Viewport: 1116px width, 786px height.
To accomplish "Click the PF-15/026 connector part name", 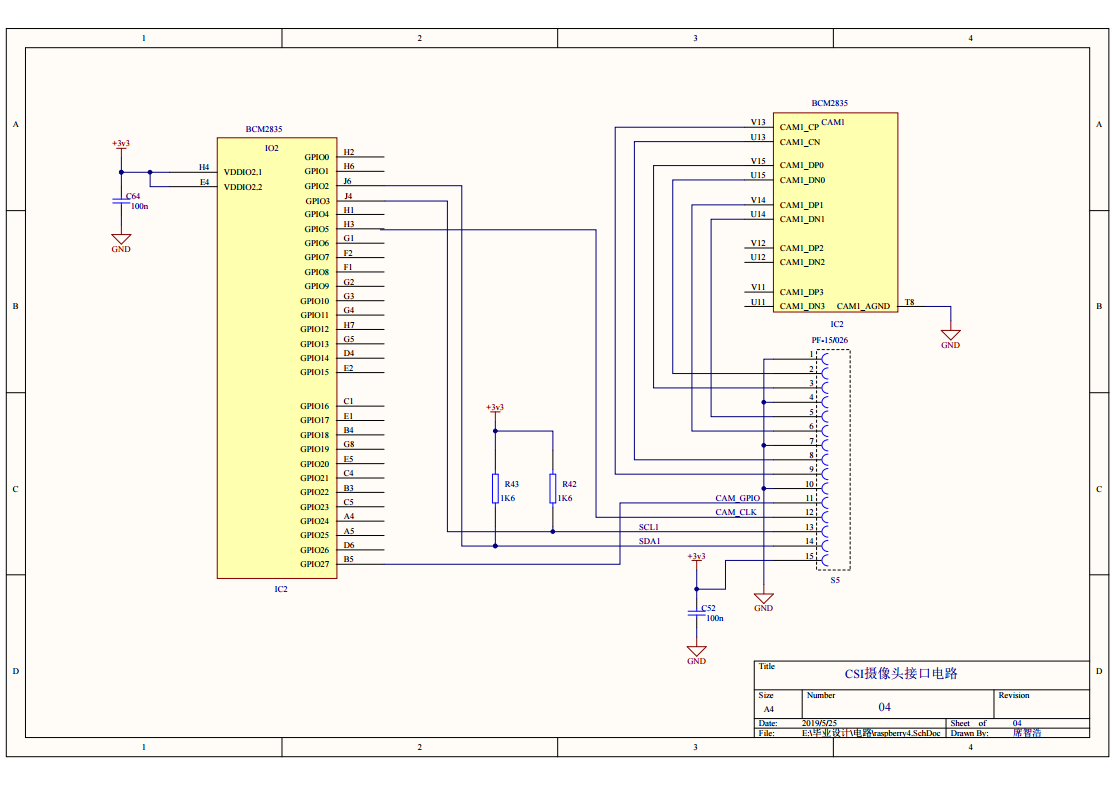I will (x=830, y=340).
